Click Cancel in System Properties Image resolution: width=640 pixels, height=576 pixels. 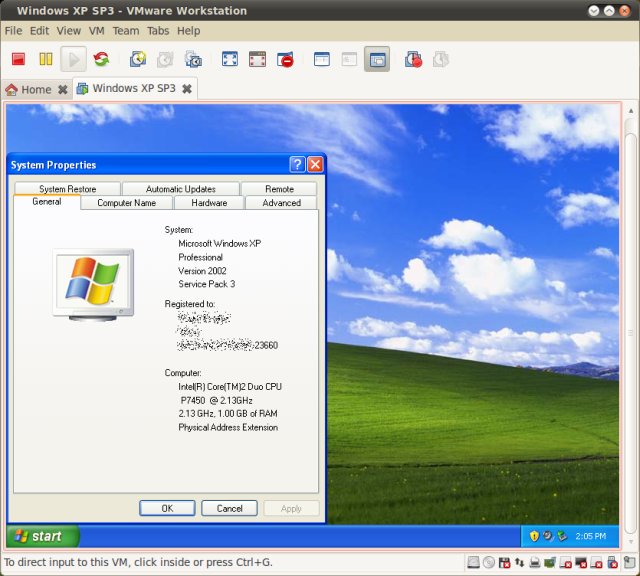coord(229,508)
